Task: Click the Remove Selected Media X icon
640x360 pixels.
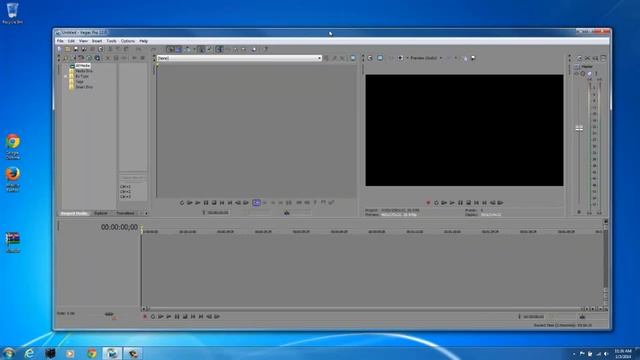Action: (x=108, y=58)
